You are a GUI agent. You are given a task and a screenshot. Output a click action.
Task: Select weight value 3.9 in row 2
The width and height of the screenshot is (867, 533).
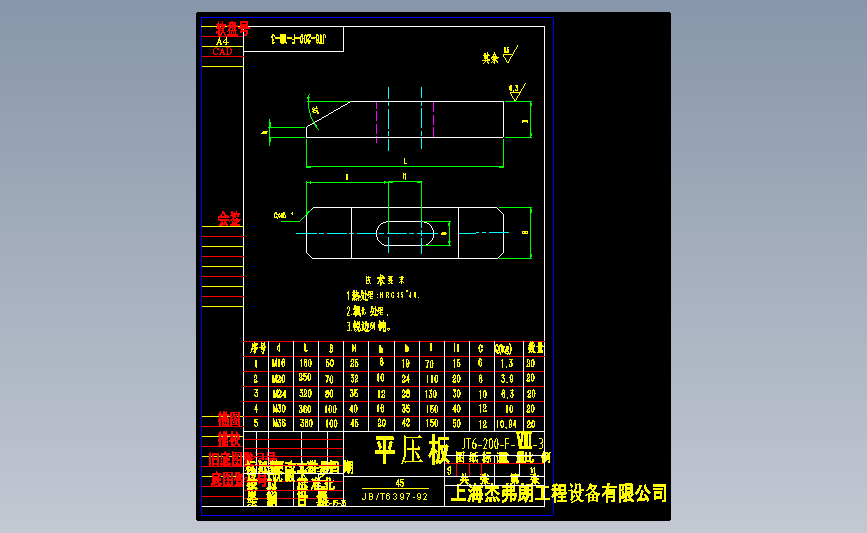pos(507,379)
